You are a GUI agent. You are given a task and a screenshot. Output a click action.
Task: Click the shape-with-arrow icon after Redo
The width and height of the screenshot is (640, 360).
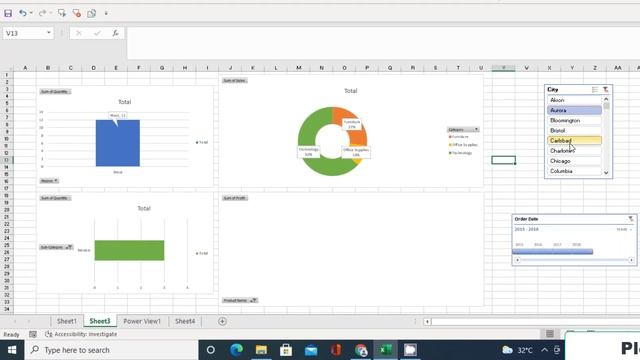pos(62,13)
